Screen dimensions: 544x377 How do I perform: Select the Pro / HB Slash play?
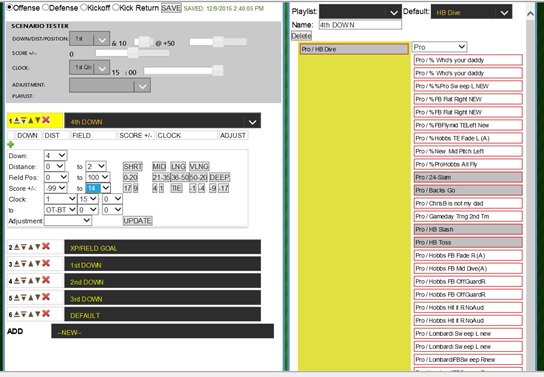[x=468, y=229]
